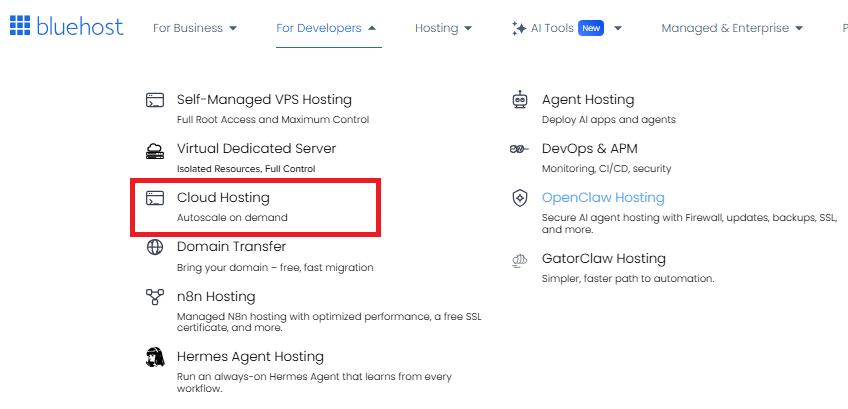Click the Cloud Hosting terminal icon

coord(155,198)
